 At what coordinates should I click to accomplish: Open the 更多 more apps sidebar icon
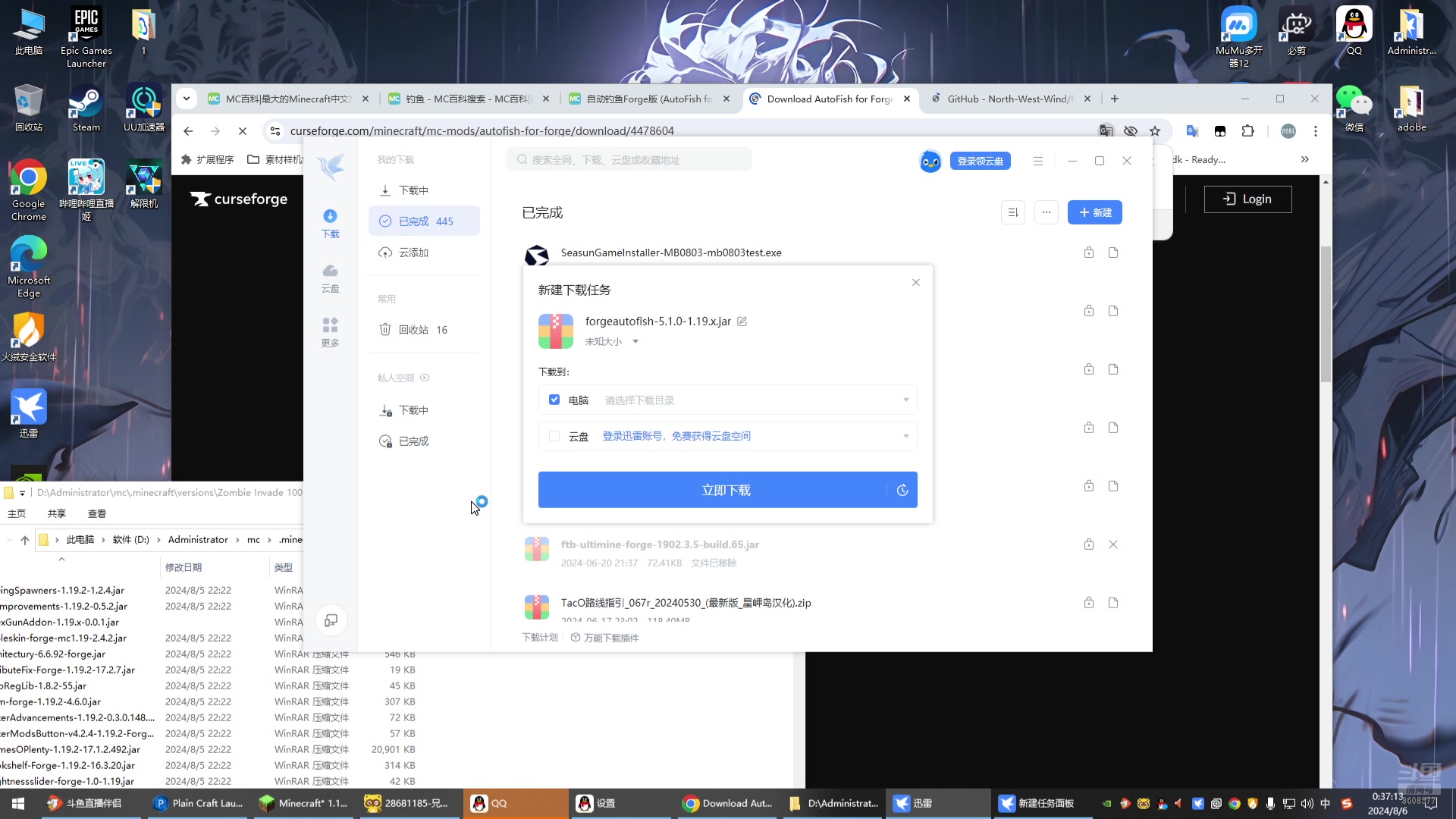(x=330, y=333)
